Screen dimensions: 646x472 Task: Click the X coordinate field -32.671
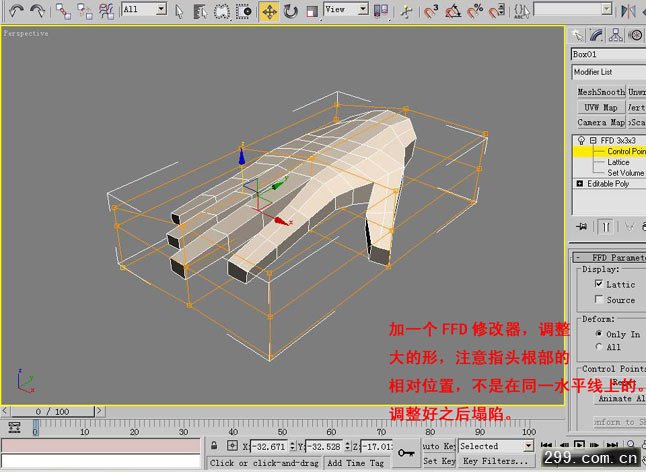coord(269,446)
